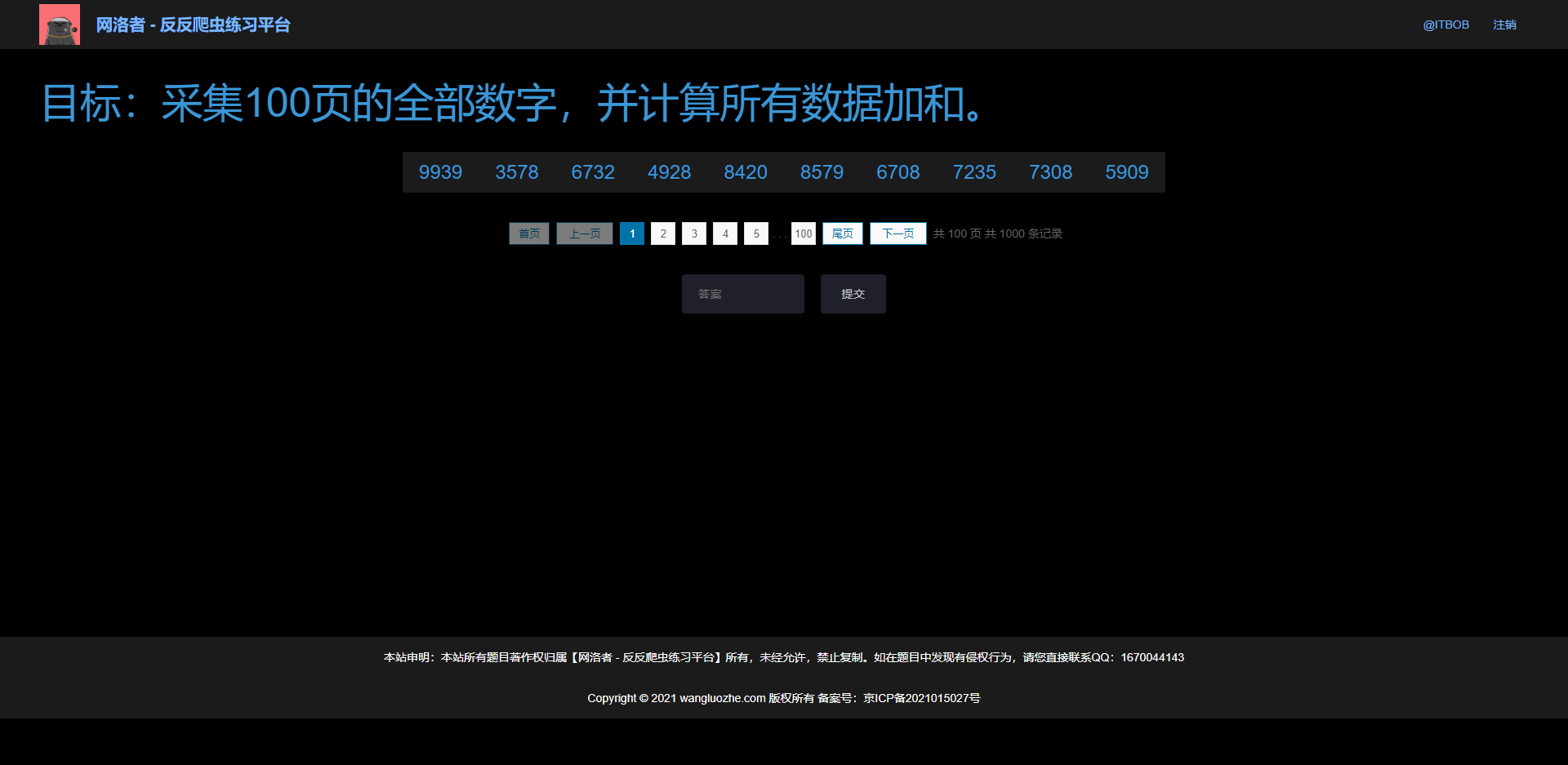Select page 1 in pagination
Viewport: 1568px width, 765px height.
632,234
